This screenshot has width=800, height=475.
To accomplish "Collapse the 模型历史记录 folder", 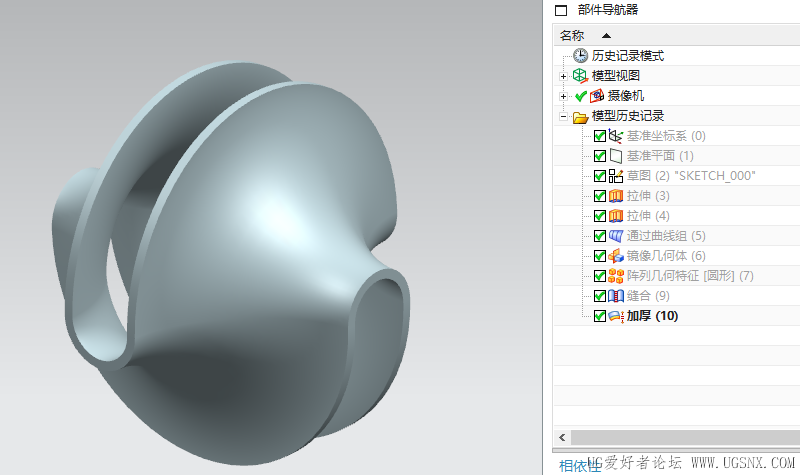I will [x=564, y=116].
